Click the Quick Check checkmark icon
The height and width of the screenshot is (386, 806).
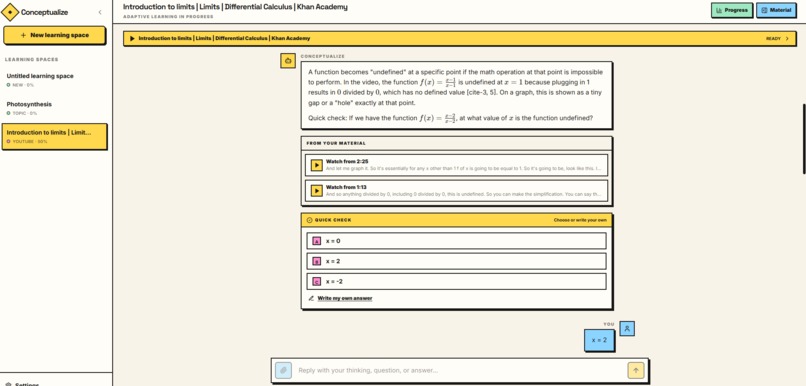(x=309, y=220)
